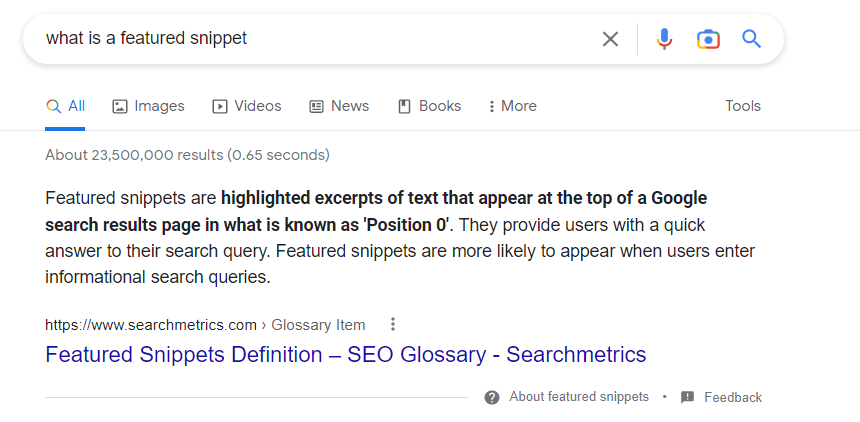
Task: Open the News results tab
Action: point(339,106)
